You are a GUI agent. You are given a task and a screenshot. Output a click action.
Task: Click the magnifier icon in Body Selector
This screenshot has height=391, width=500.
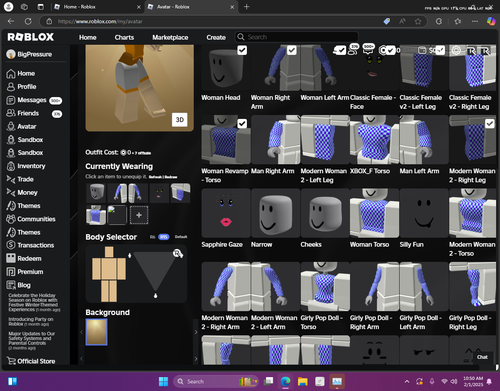[x=178, y=254]
